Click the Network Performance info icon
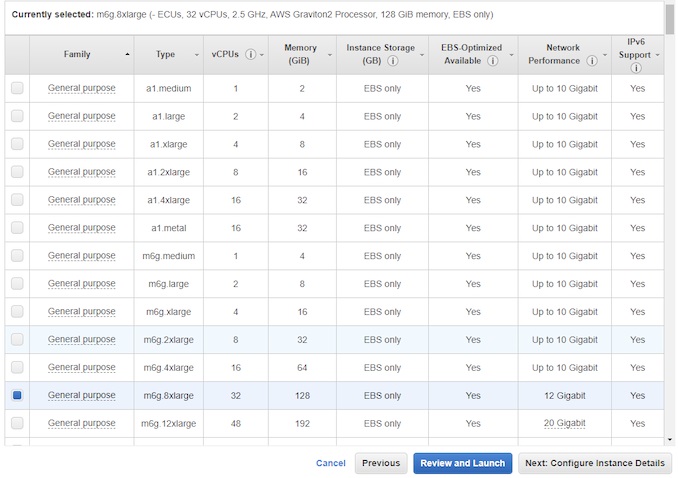 595,61
